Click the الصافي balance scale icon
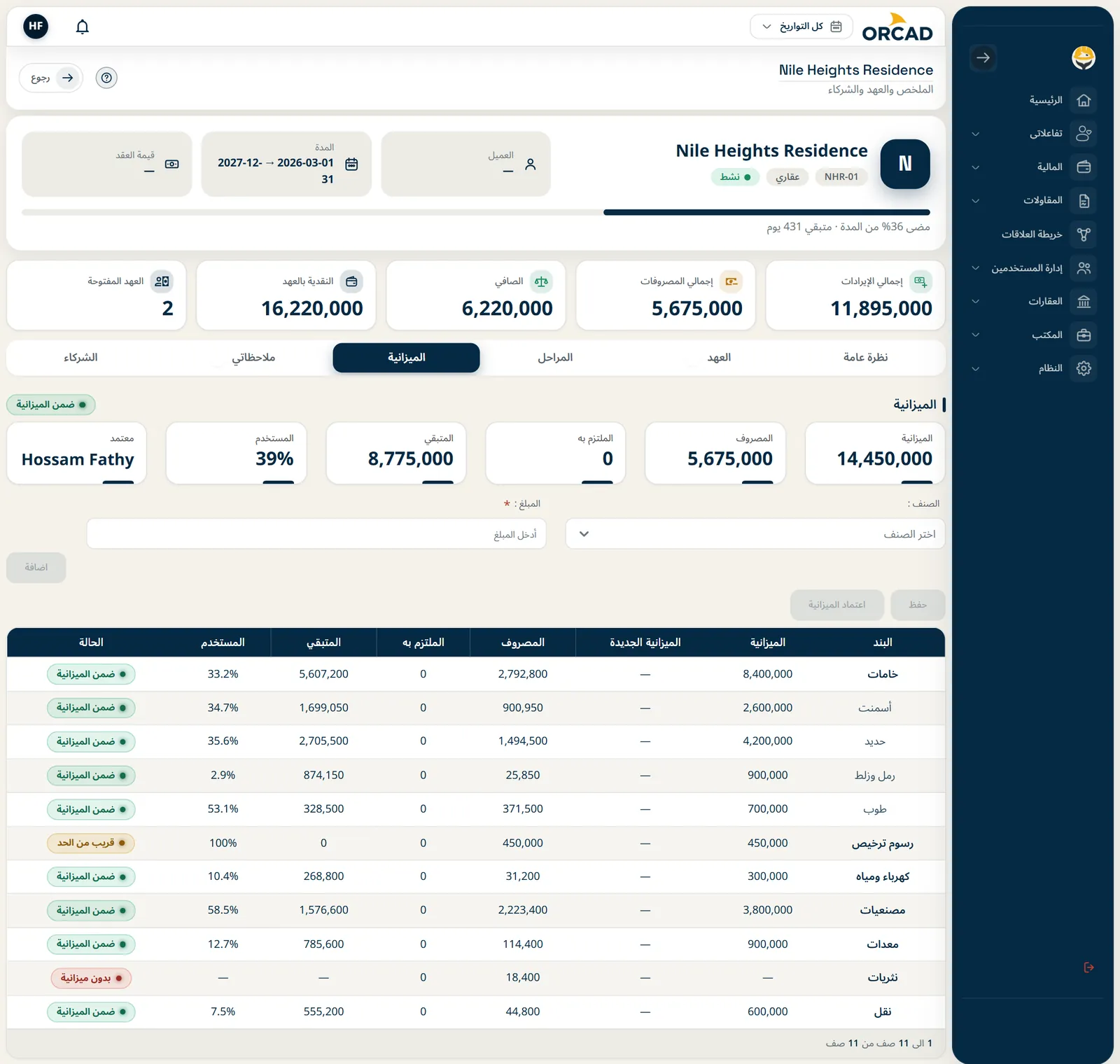 coord(541,281)
